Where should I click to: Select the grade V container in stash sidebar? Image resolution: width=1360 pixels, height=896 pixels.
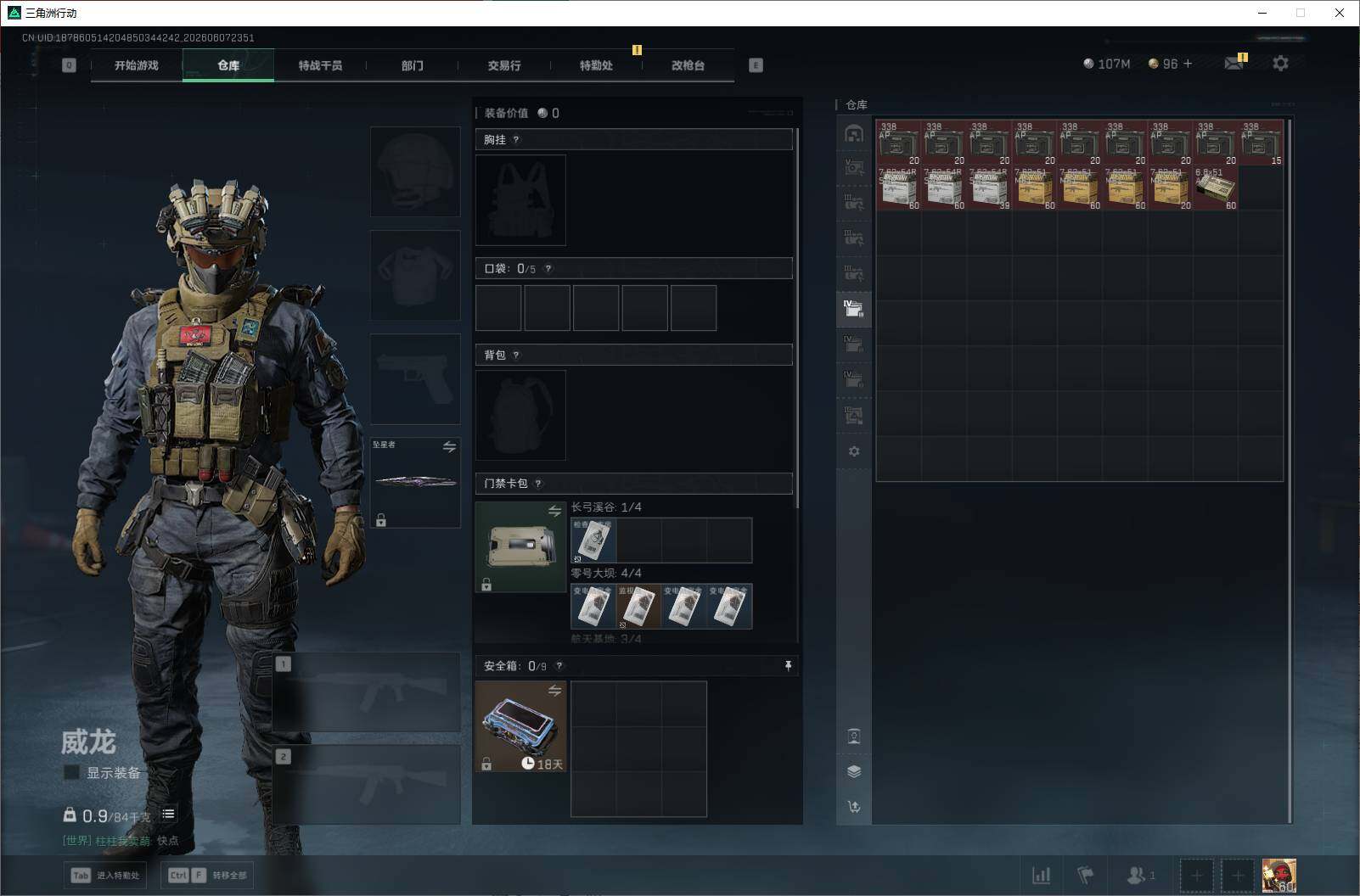tap(854, 167)
